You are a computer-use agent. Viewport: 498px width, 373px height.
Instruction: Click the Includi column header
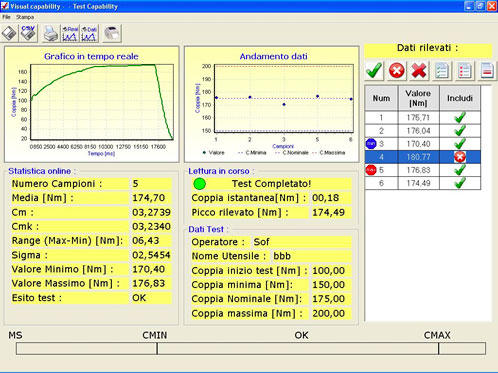460,98
